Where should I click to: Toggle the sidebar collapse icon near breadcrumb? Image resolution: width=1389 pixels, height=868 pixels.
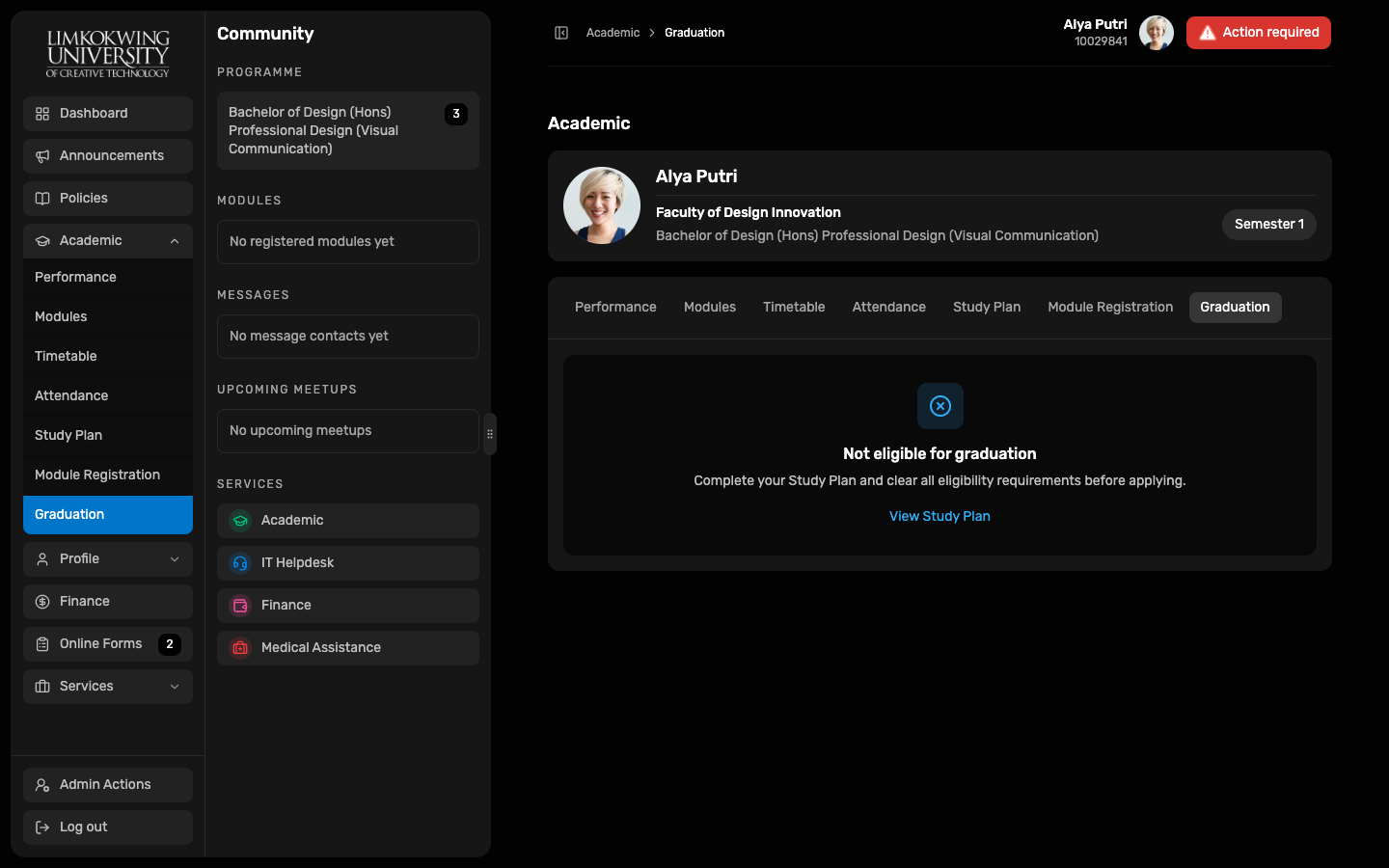(x=561, y=33)
